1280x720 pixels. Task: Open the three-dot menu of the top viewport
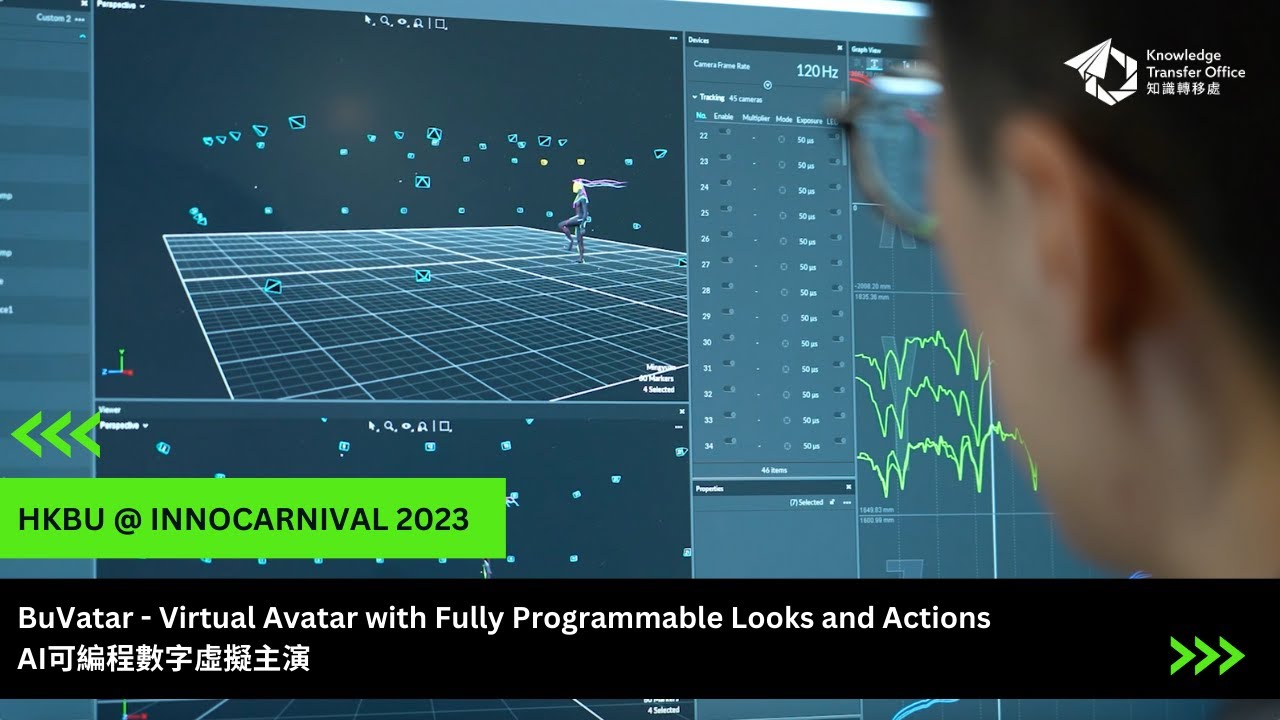click(674, 38)
